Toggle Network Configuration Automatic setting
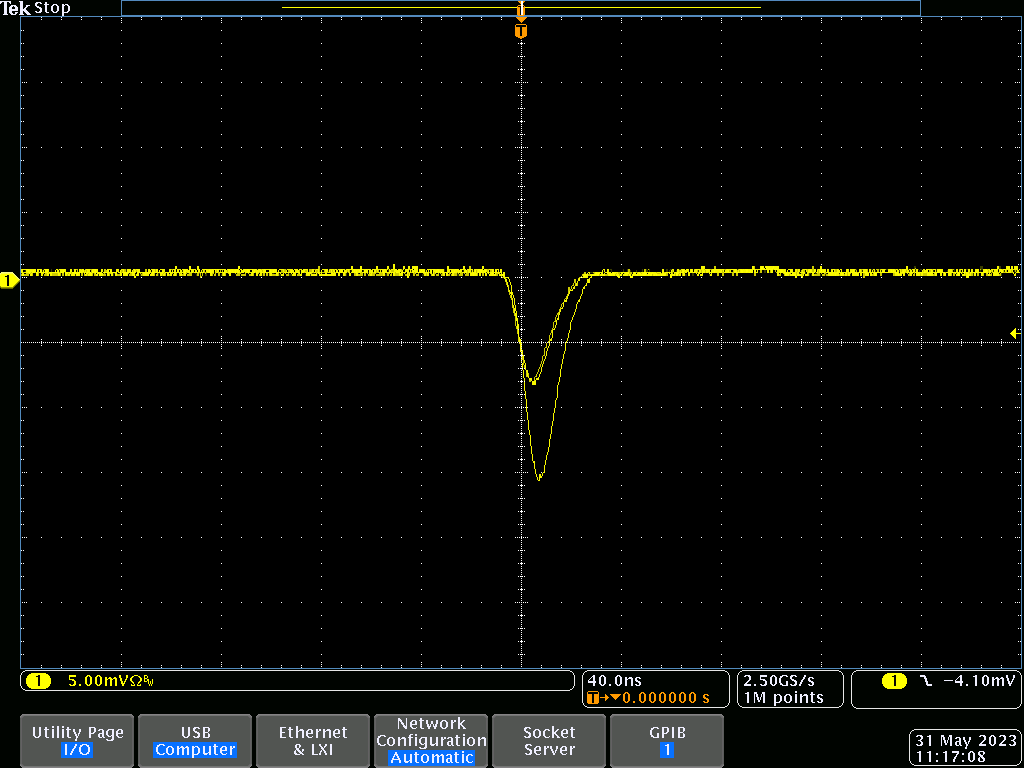The width and height of the screenshot is (1024, 768). (431, 741)
